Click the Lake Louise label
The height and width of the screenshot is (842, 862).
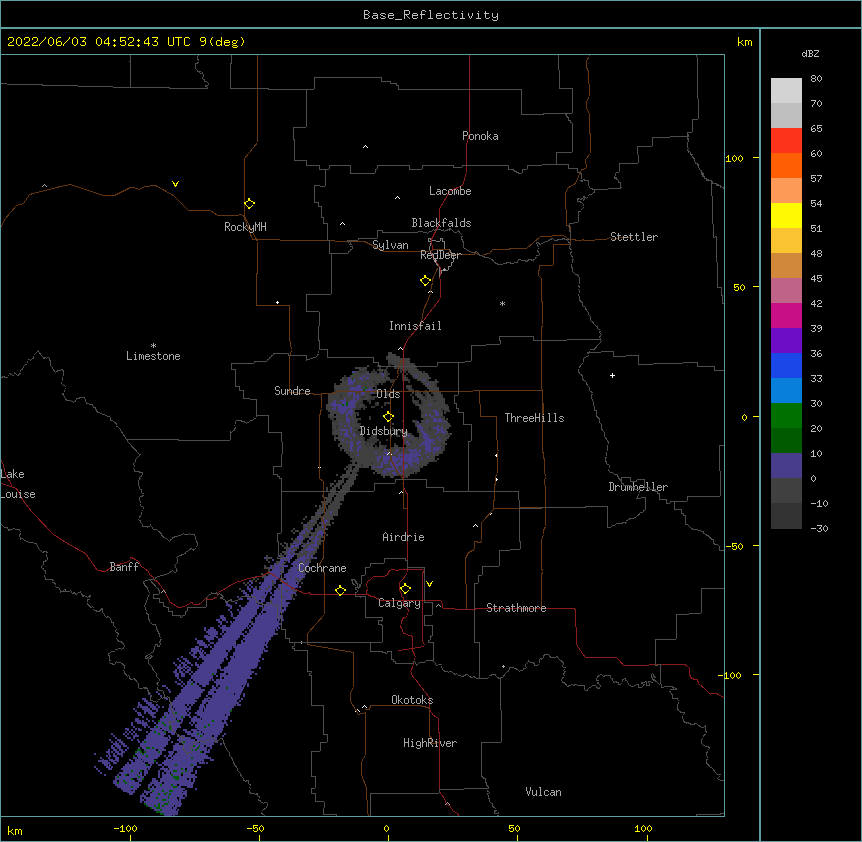pos(18,484)
